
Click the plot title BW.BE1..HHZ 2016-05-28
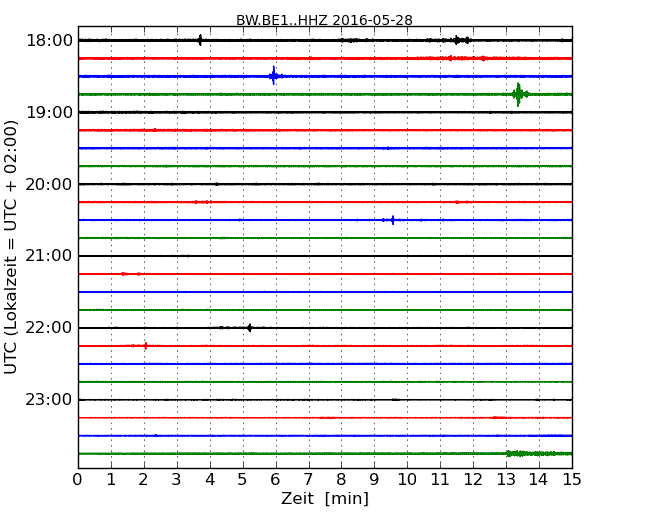tap(324, 20)
